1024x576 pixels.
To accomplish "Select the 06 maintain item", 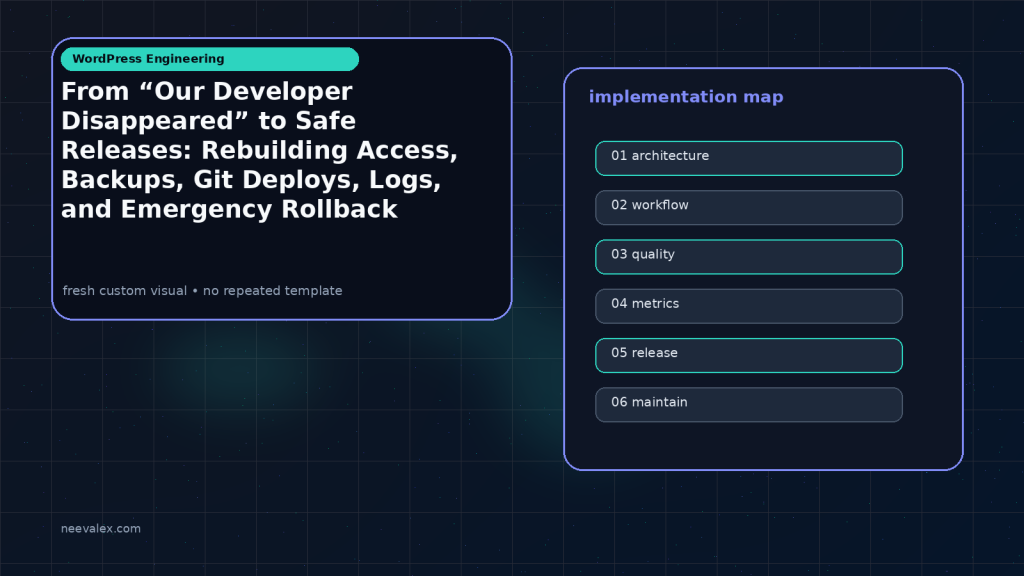I will (748, 405).
